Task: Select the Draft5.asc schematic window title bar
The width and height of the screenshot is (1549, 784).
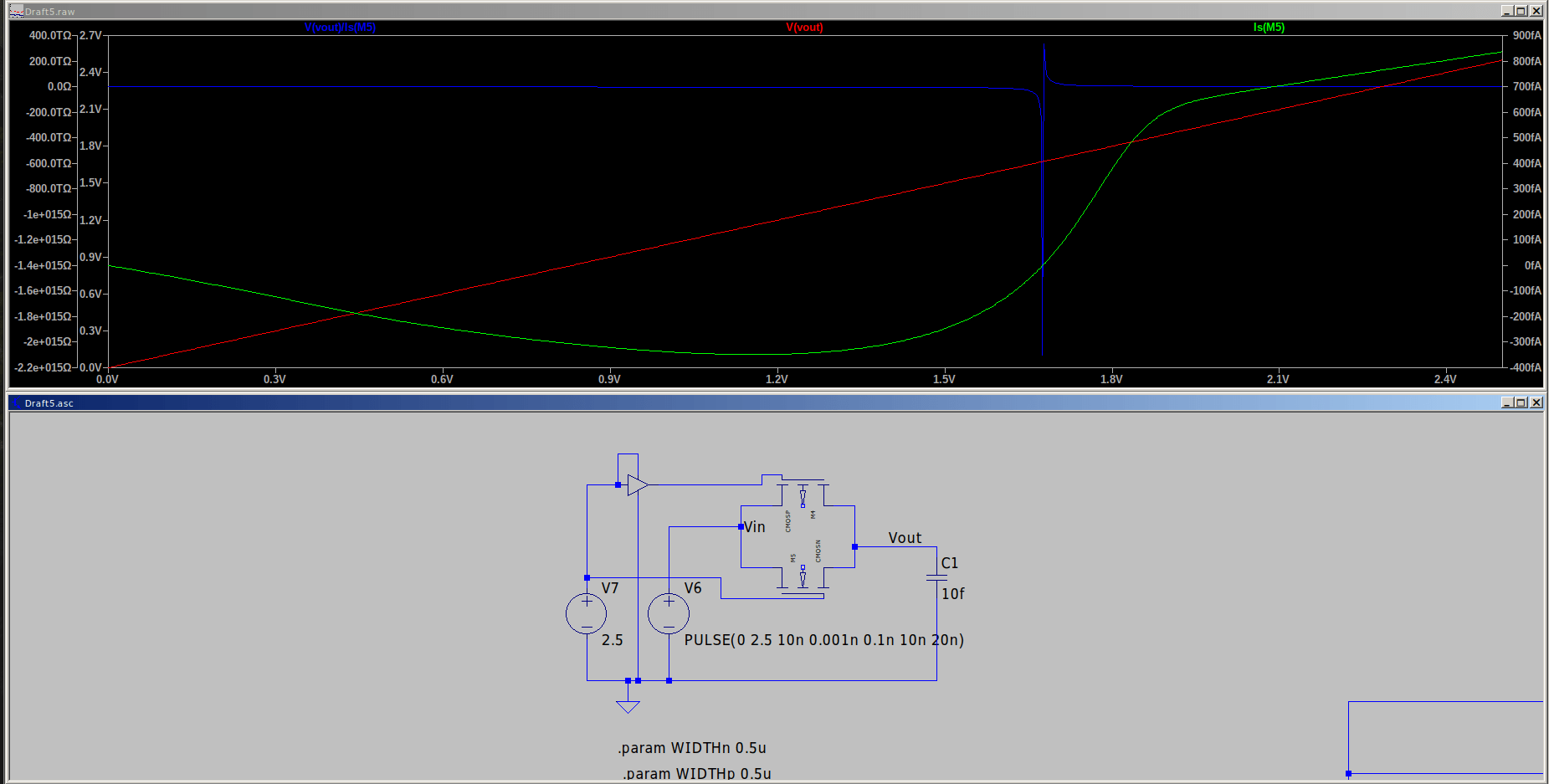Action: pos(335,402)
